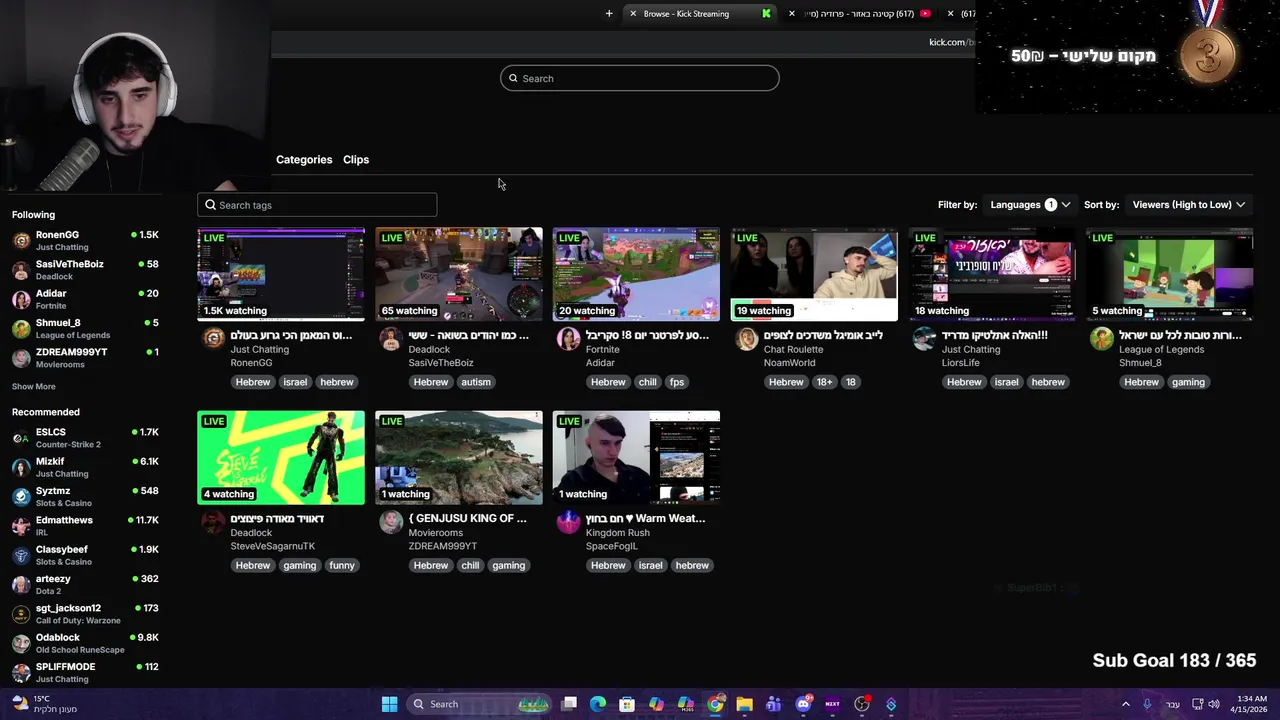Click NoamWorld streamer avatar on stream card
The image size is (1280, 720).
click(x=747, y=339)
